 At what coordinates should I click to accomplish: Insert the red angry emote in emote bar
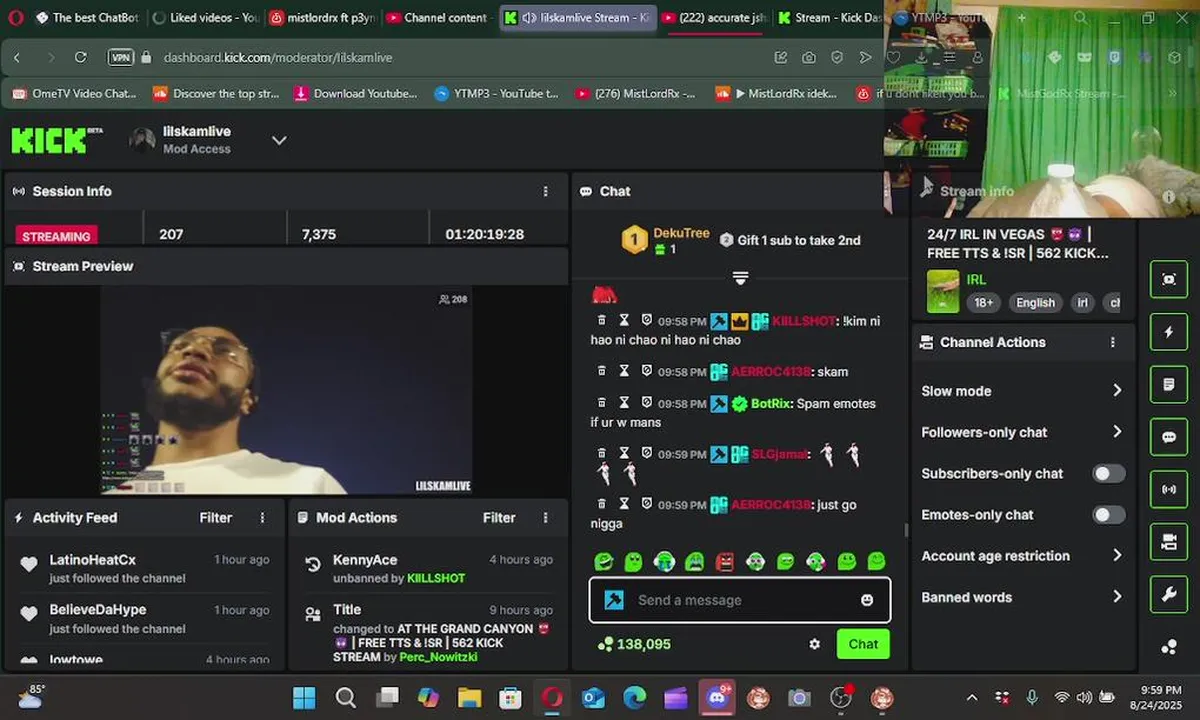[x=725, y=562]
